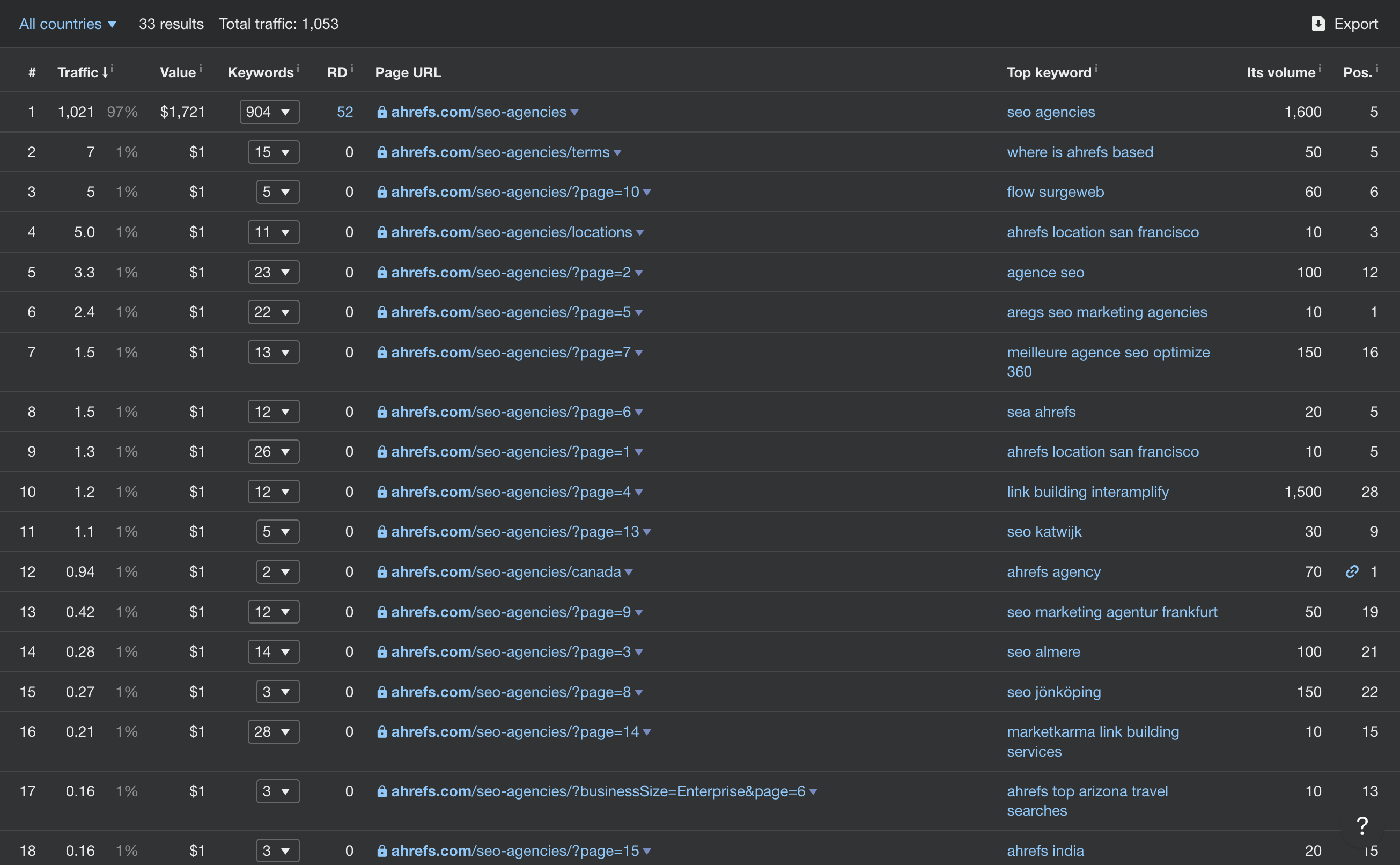Click the '33 results' text
This screenshot has width=1400, height=865.
(171, 24)
